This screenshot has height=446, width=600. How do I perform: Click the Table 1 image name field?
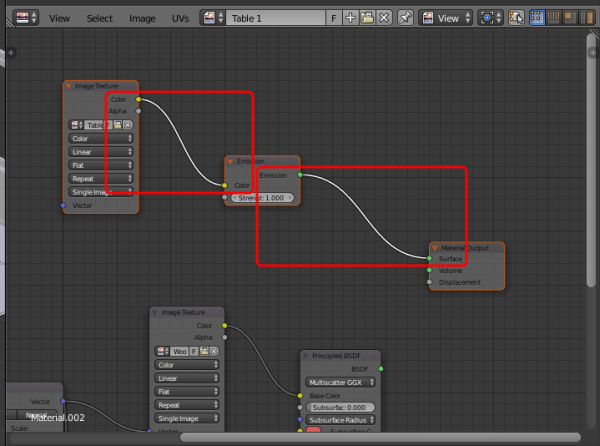tap(275, 18)
